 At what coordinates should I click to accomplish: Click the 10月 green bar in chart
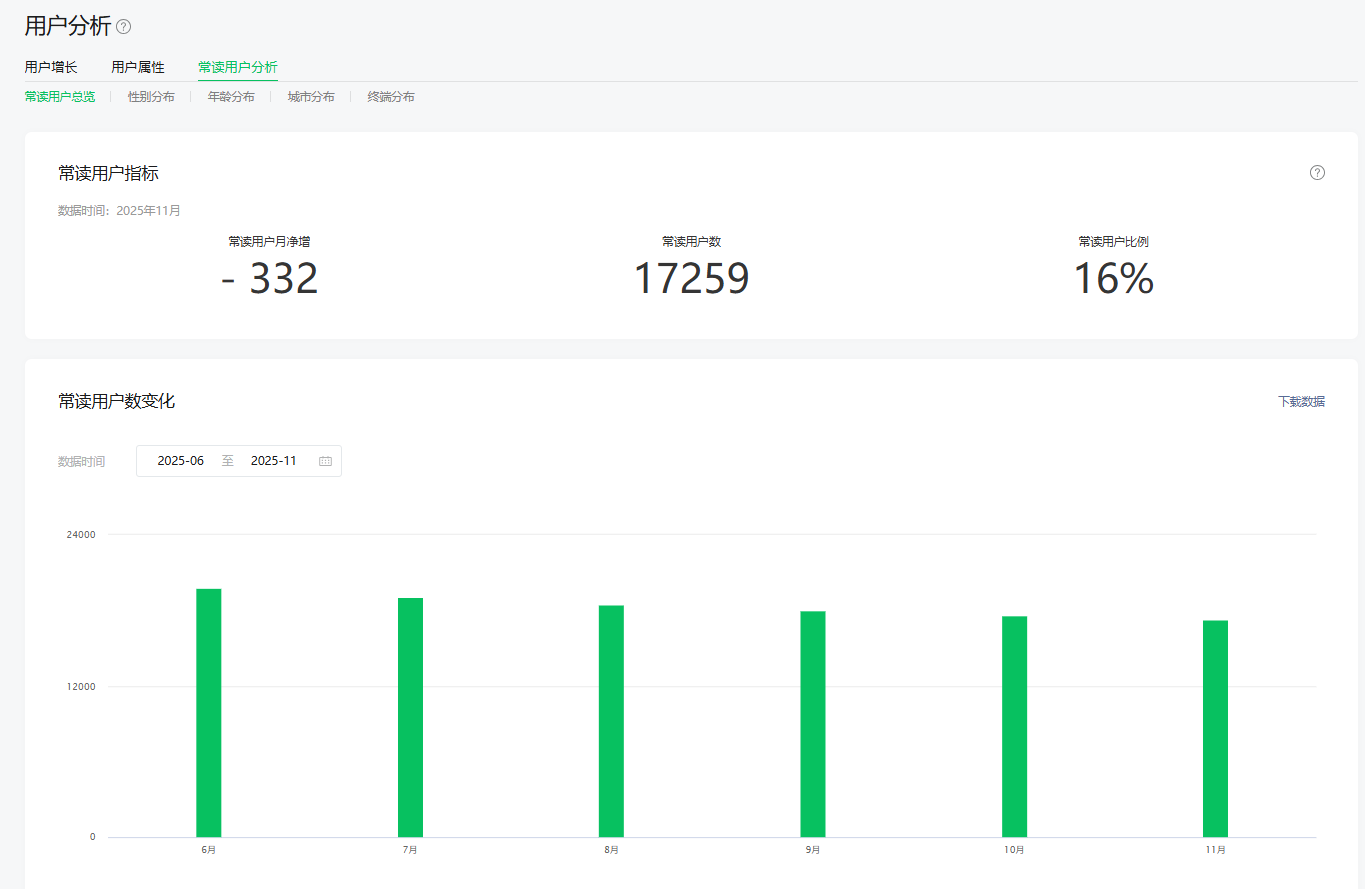(x=1014, y=726)
